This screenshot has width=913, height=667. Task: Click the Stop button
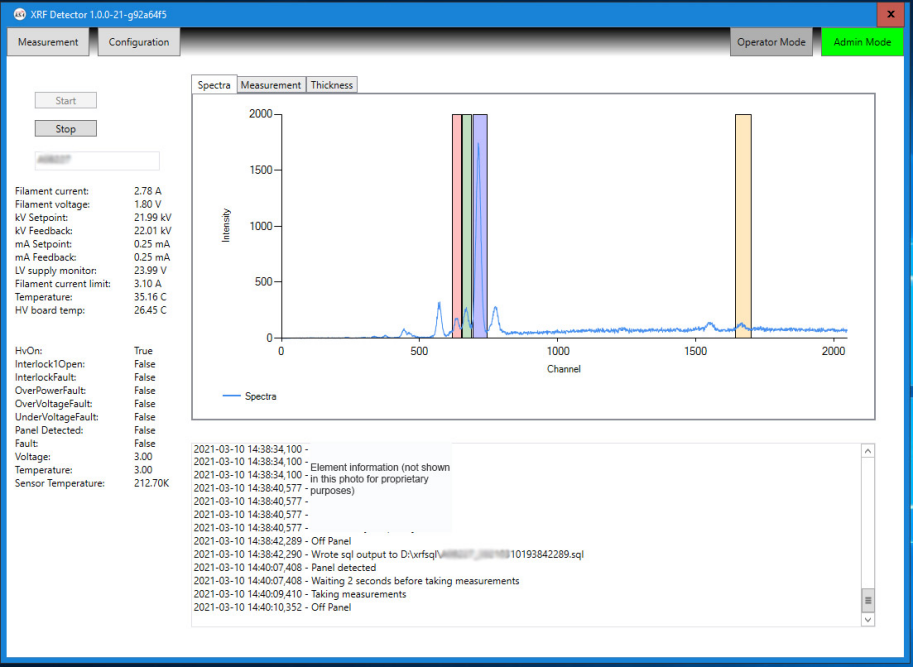pyautogui.click(x=66, y=129)
